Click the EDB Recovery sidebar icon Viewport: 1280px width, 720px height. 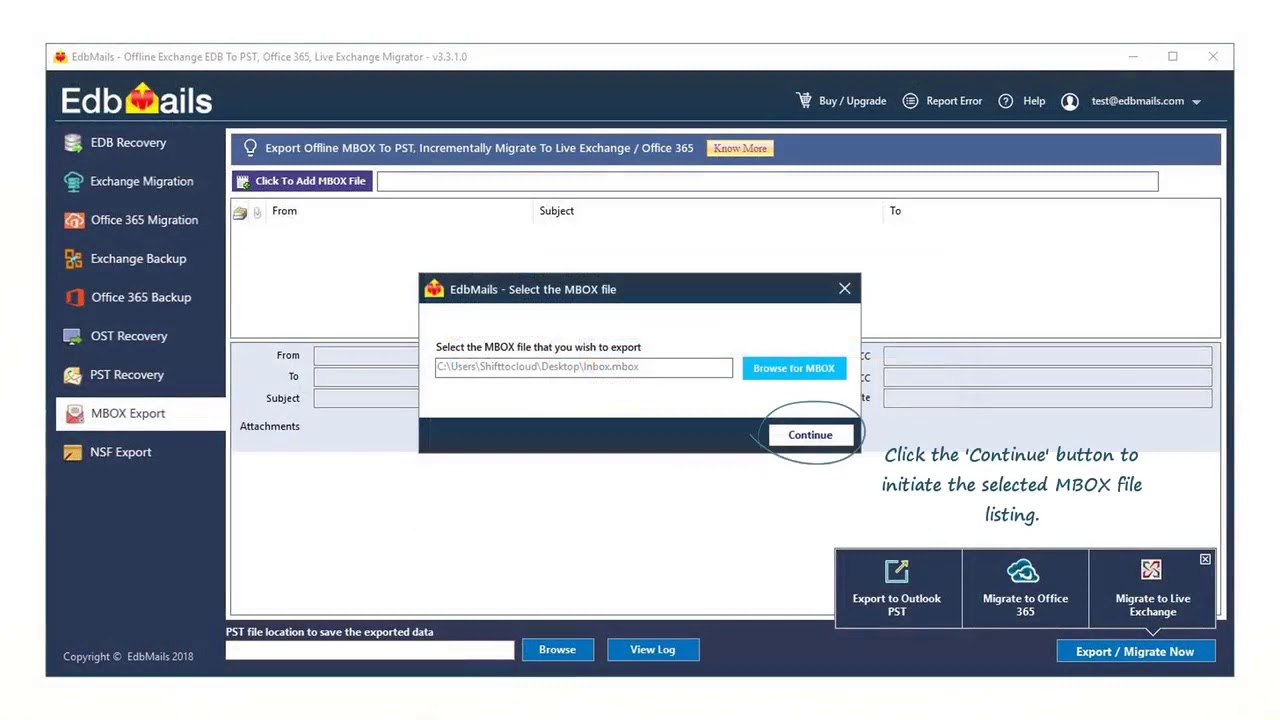pyautogui.click(x=73, y=143)
